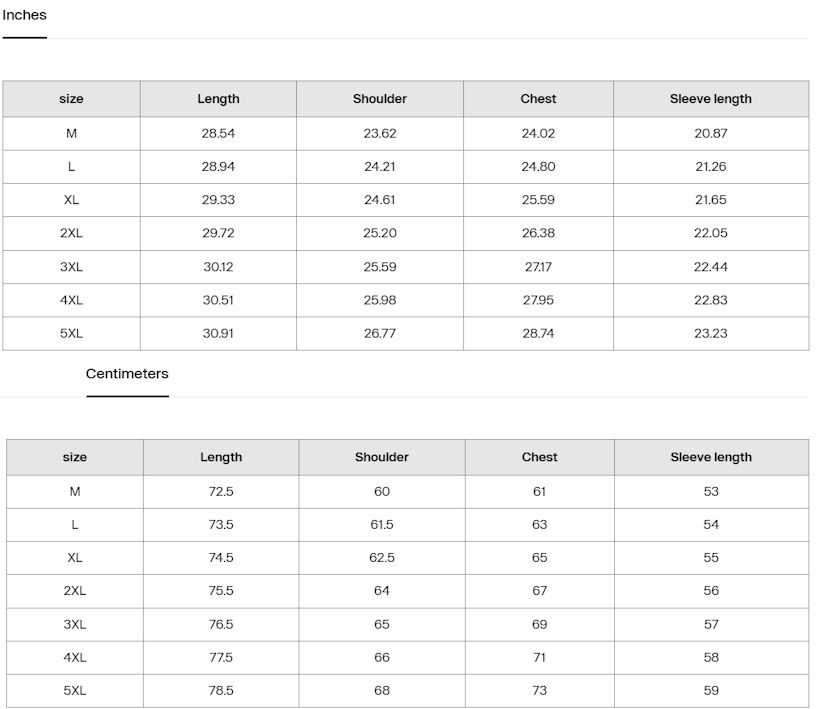The width and height of the screenshot is (817, 709).
Task: Select the 20.87 sleeve length cell
Action: click(x=711, y=133)
